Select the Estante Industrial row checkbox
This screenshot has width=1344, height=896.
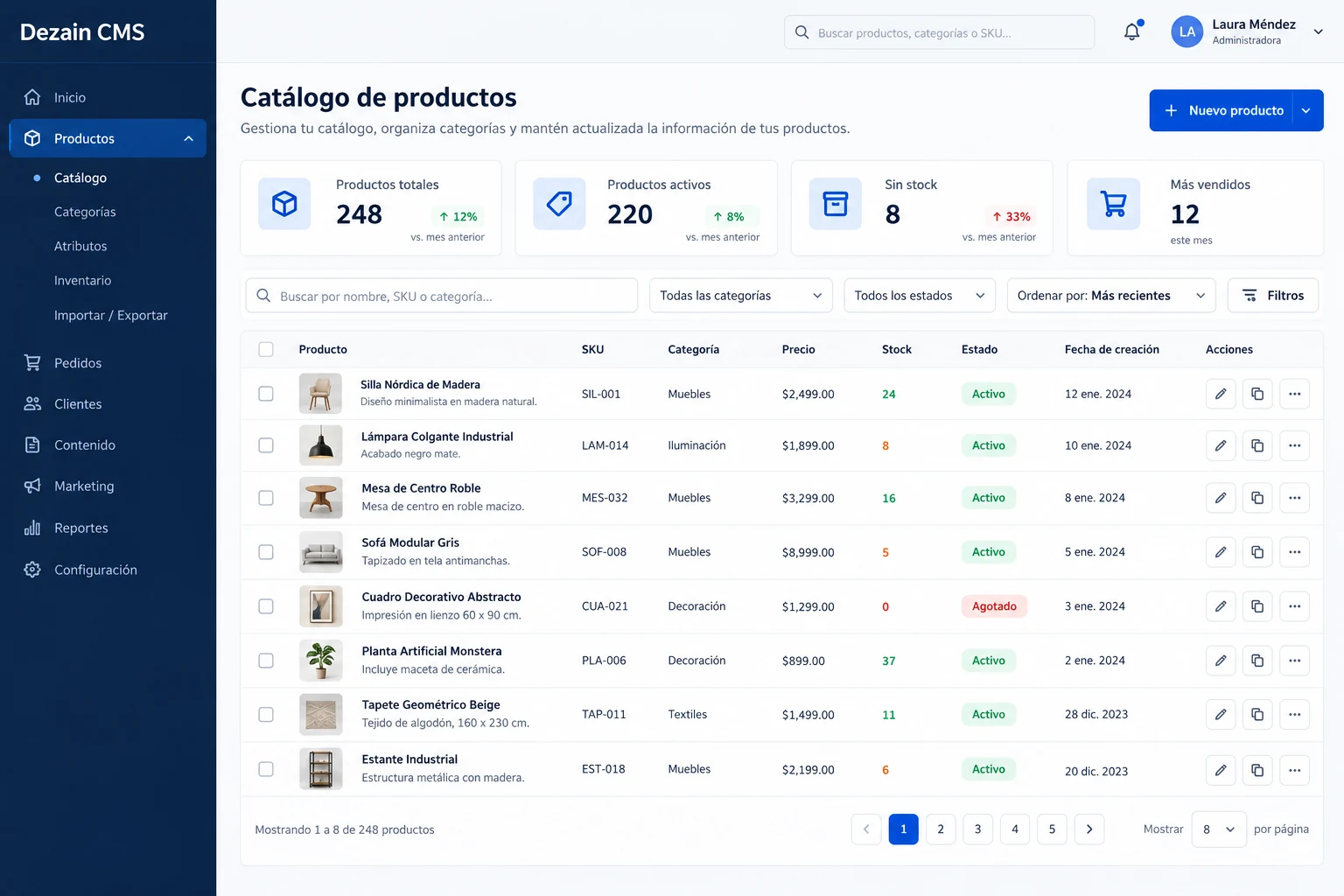pyautogui.click(x=266, y=769)
